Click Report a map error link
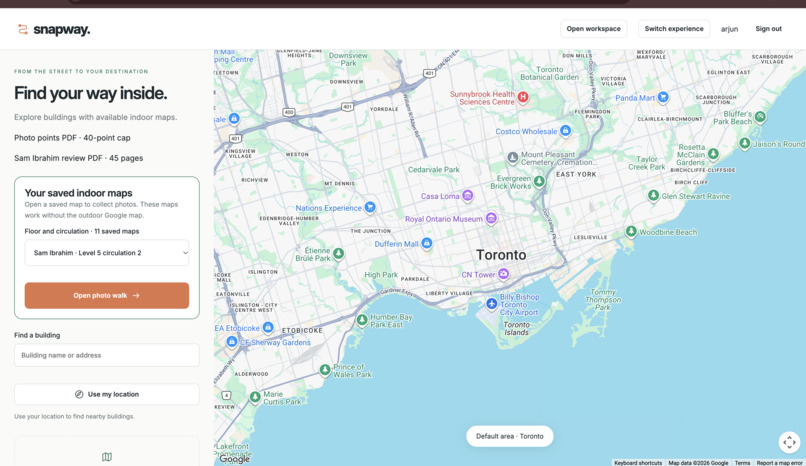The width and height of the screenshot is (806, 466). [780, 463]
